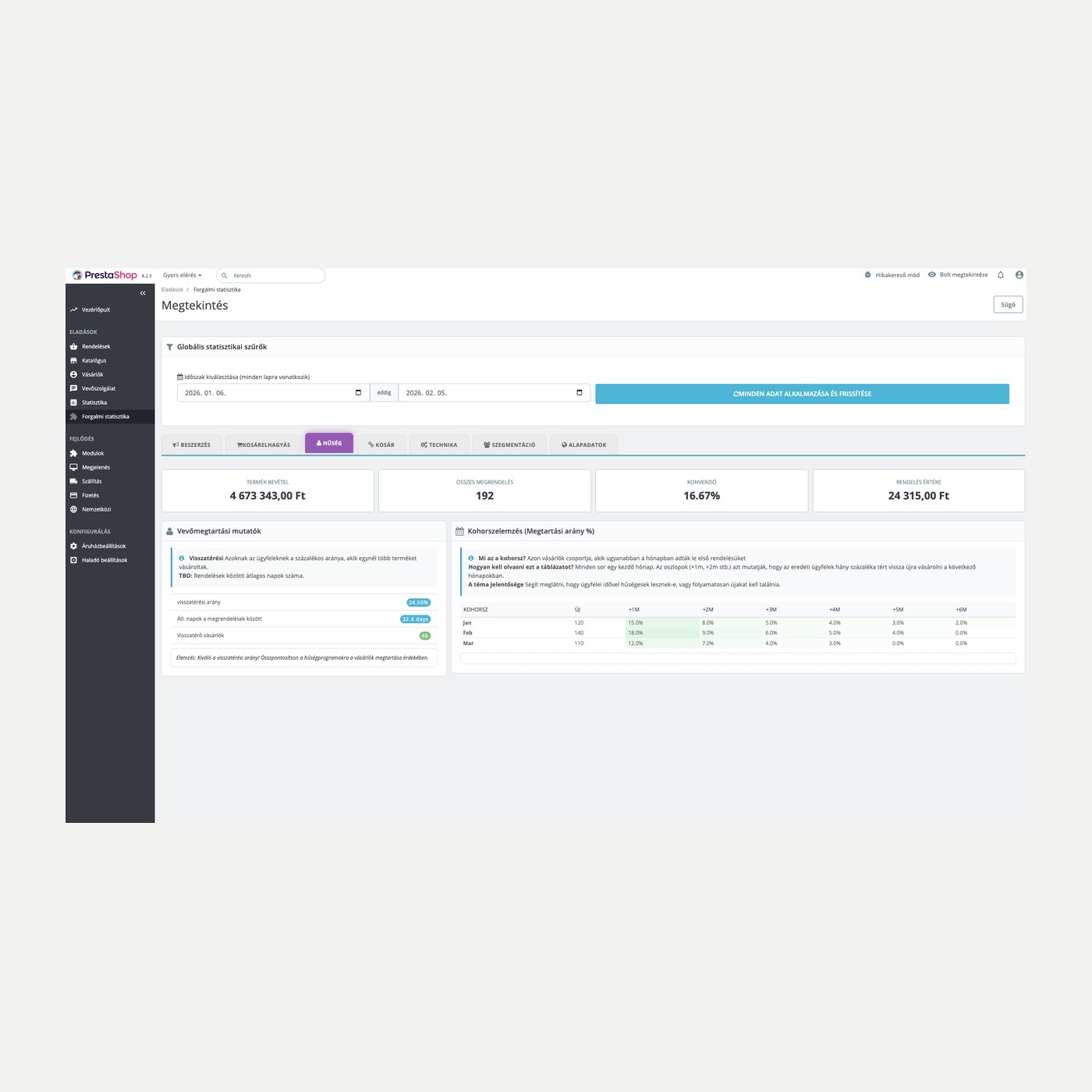Open the end date calendar picker
The width and height of the screenshot is (1092, 1092).
[580, 392]
